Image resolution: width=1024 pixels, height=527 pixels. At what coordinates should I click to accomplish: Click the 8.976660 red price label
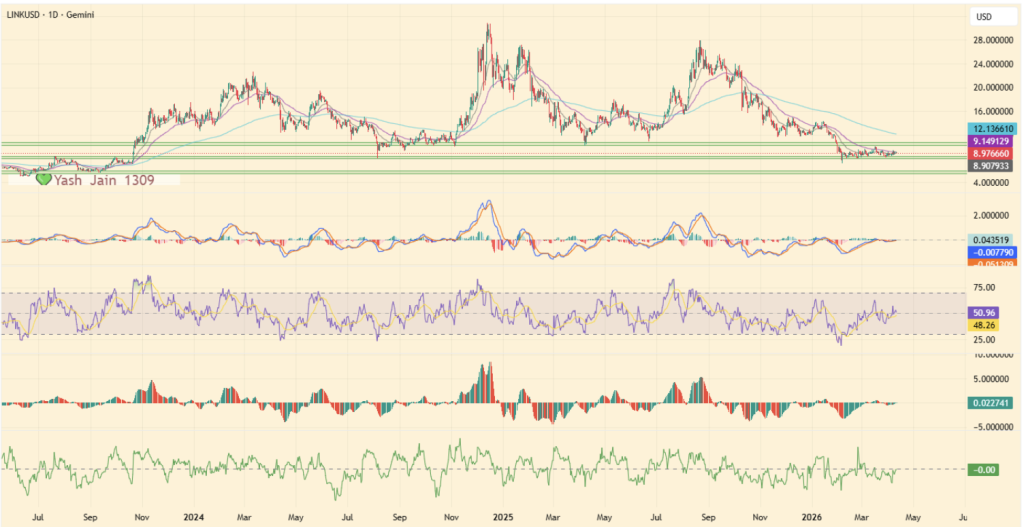coord(989,153)
